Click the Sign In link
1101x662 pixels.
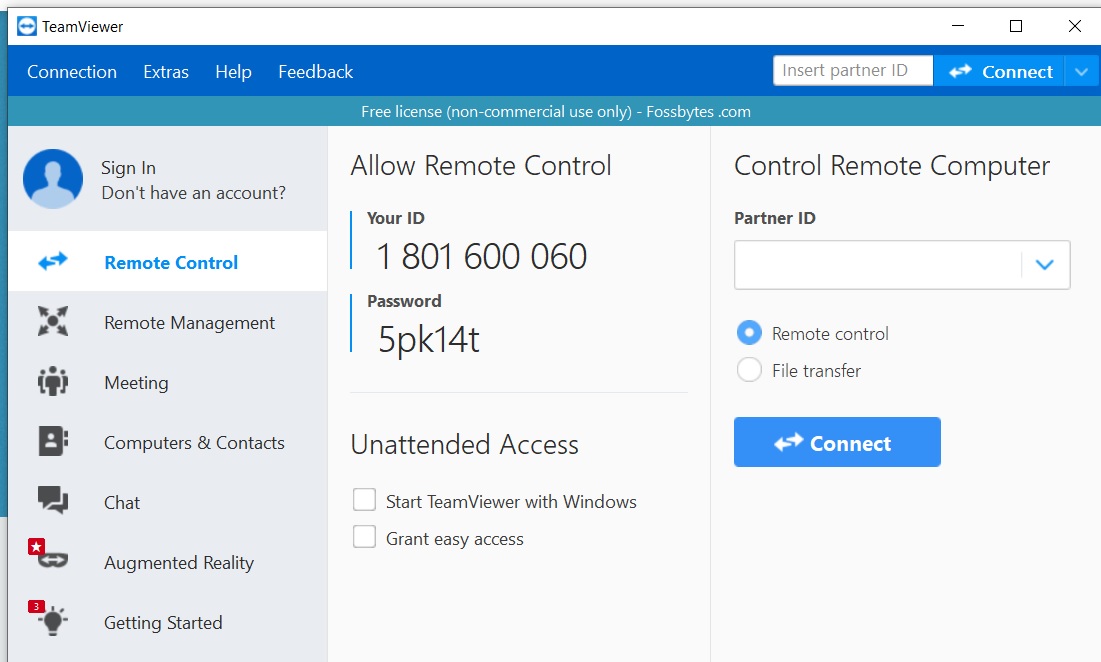click(x=128, y=167)
